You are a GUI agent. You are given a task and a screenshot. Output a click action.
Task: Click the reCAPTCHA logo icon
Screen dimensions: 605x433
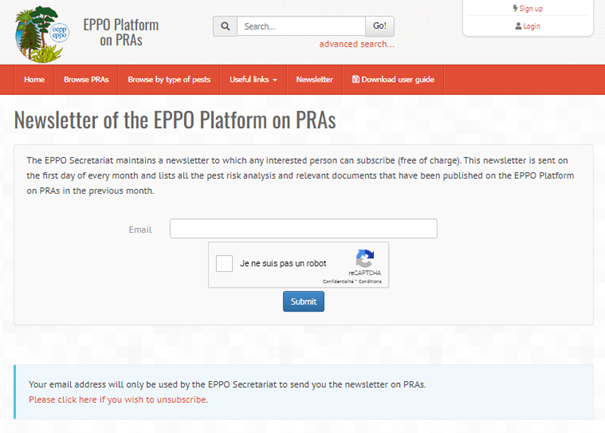tap(365, 258)
